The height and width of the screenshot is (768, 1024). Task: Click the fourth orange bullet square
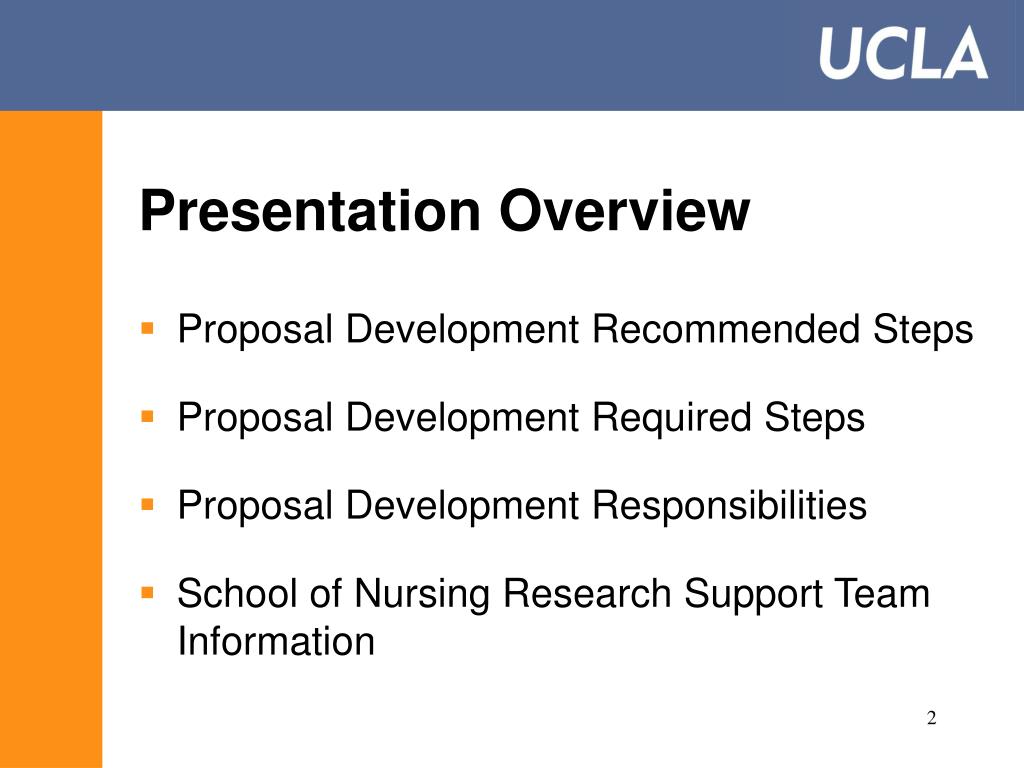pyautogui.click(x=148, y=593)
